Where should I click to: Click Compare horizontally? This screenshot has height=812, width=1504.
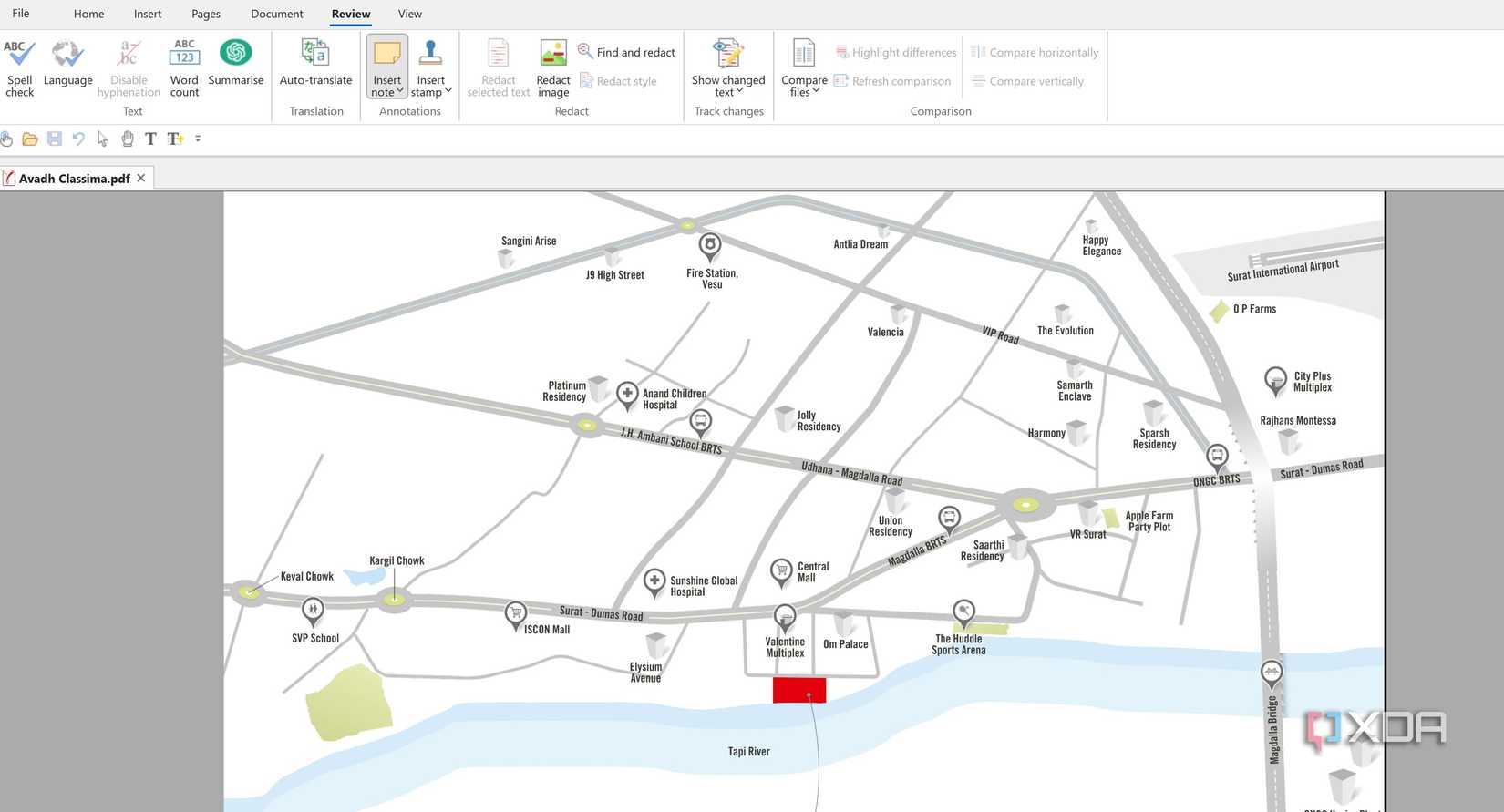[x=1035, y=52]
